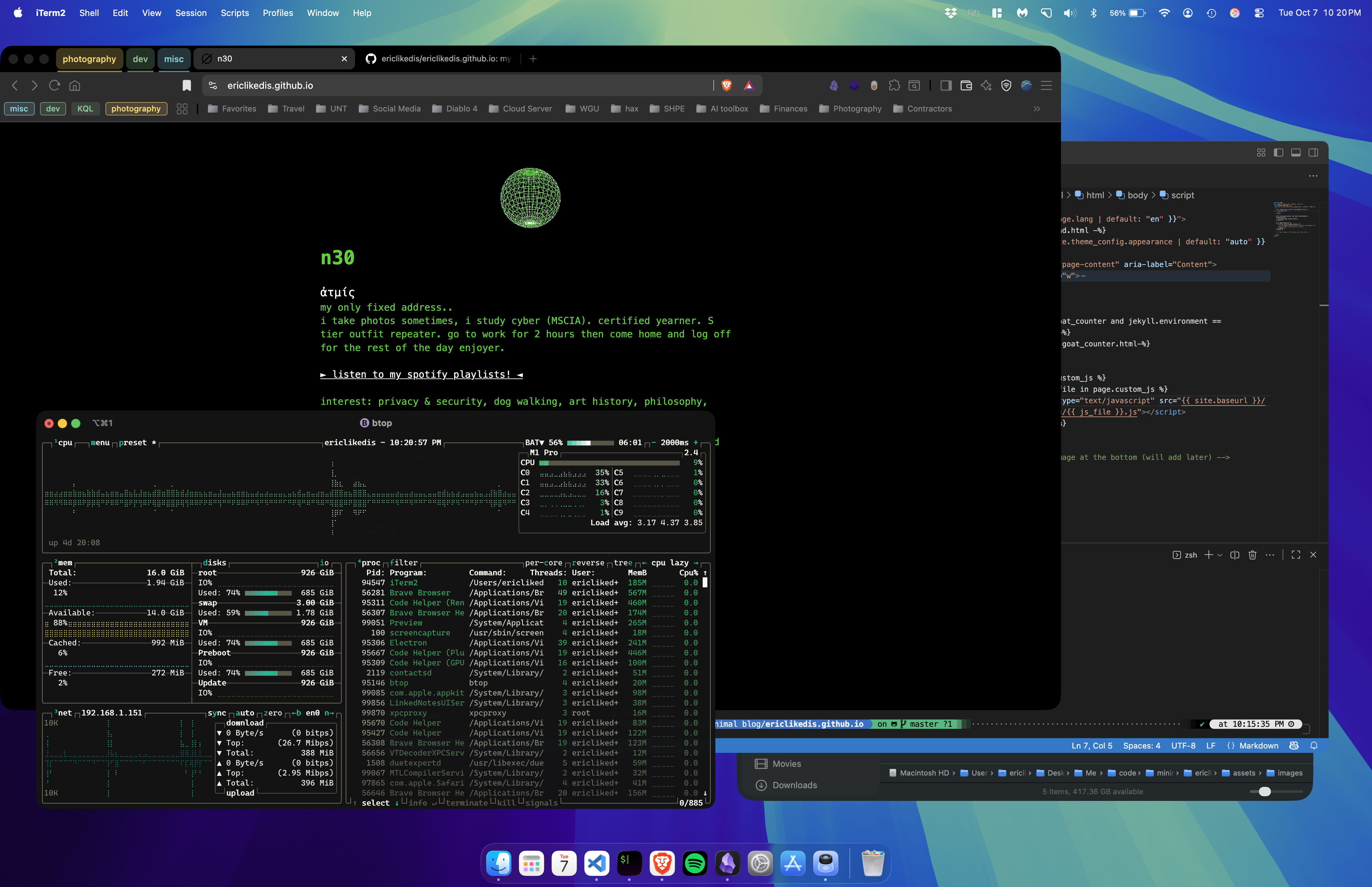Open the Brave Rewards triangle icon

tap(748, 85)
